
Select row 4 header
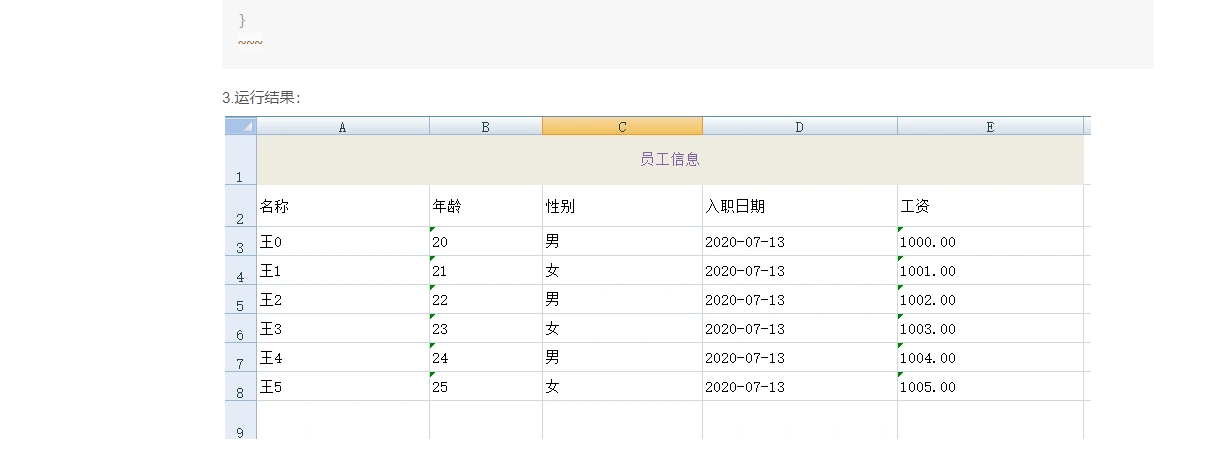(x=241, y=271)
